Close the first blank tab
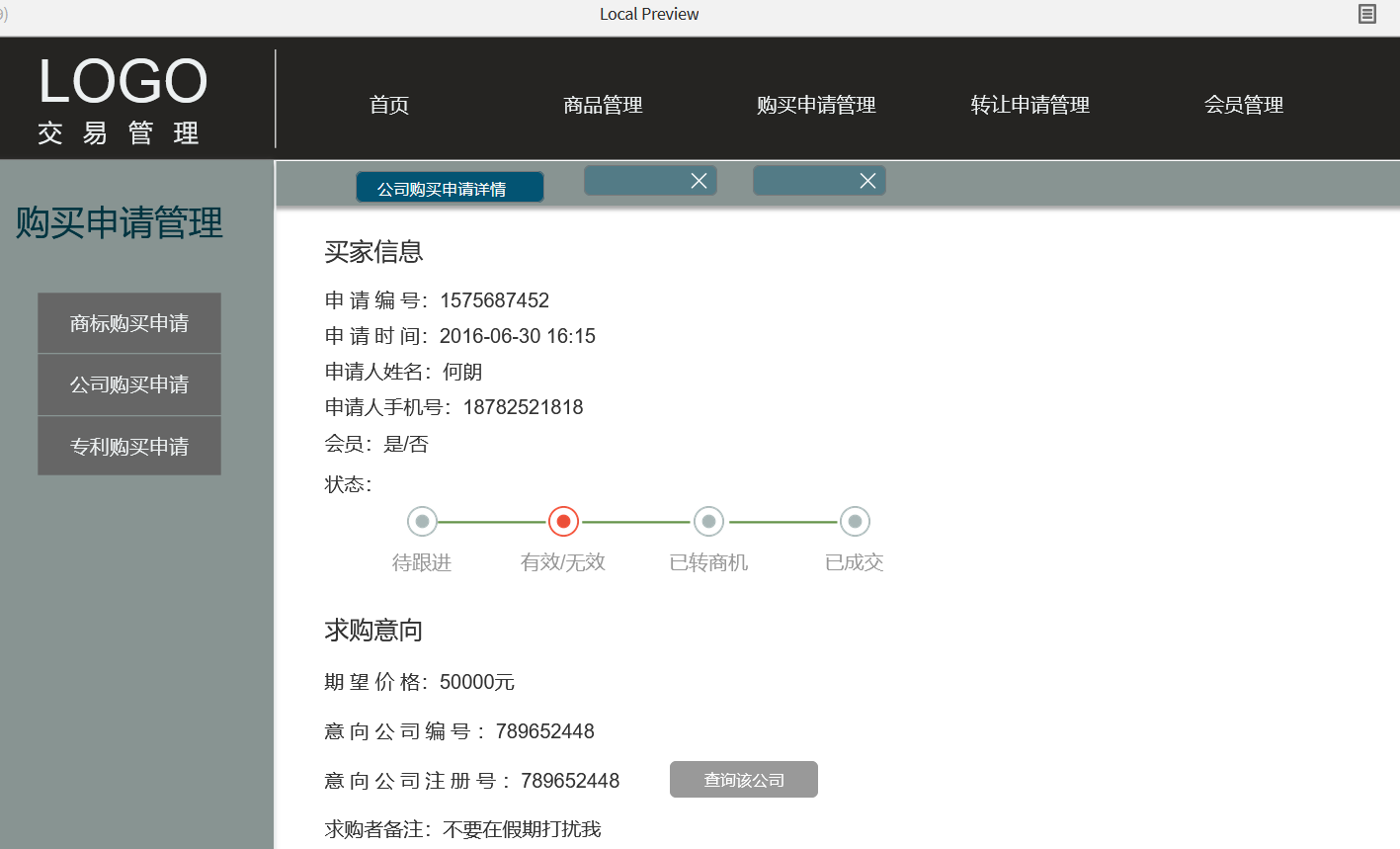The image size is (1400, 849). 699,180
